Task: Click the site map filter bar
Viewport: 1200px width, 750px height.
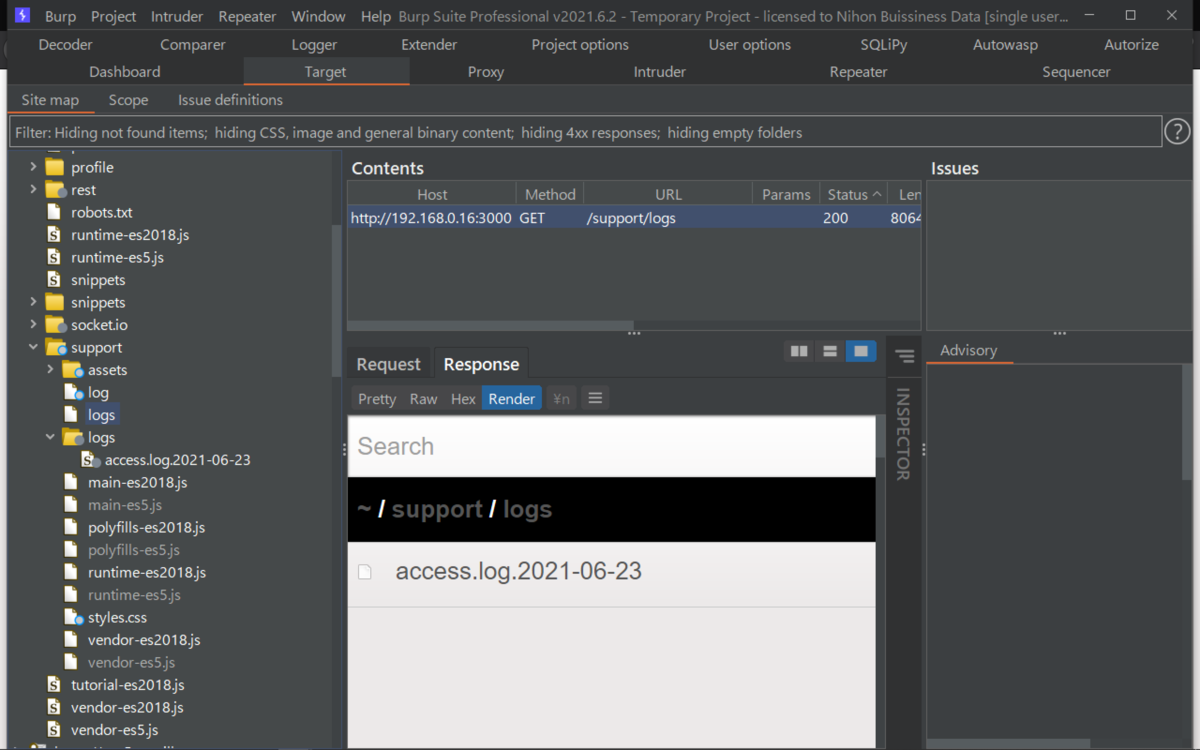Action: (x=585, y=132)
